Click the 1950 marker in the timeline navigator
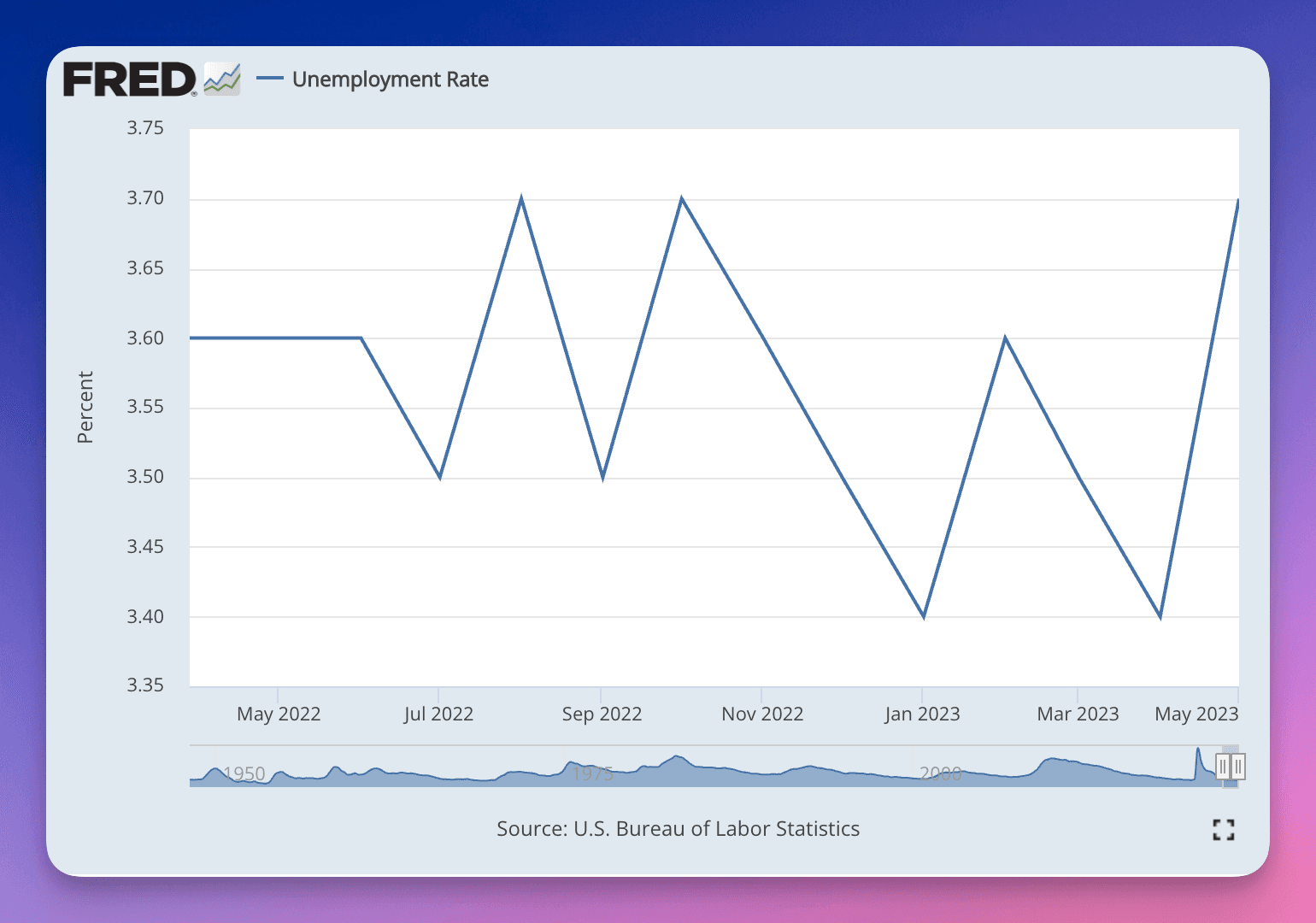Image resolution: width=1316 pixels, height=923 pixels. (x=243, y=773)
